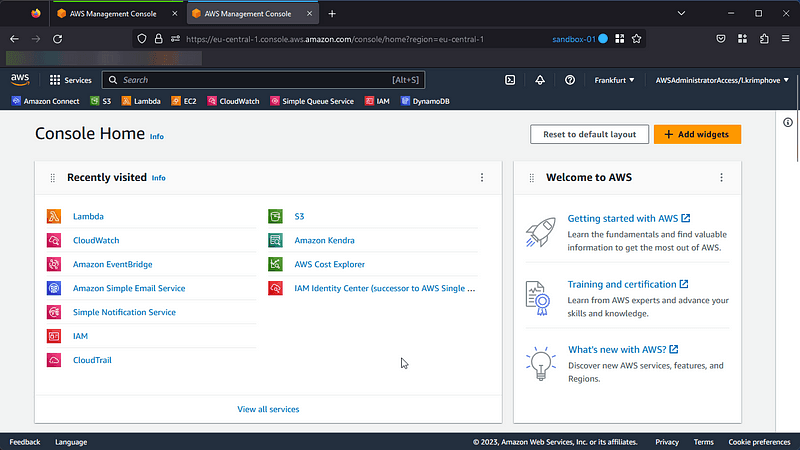Click the Info link beside Console Home
The image size is (800, 450).
(x=157, y=136)
